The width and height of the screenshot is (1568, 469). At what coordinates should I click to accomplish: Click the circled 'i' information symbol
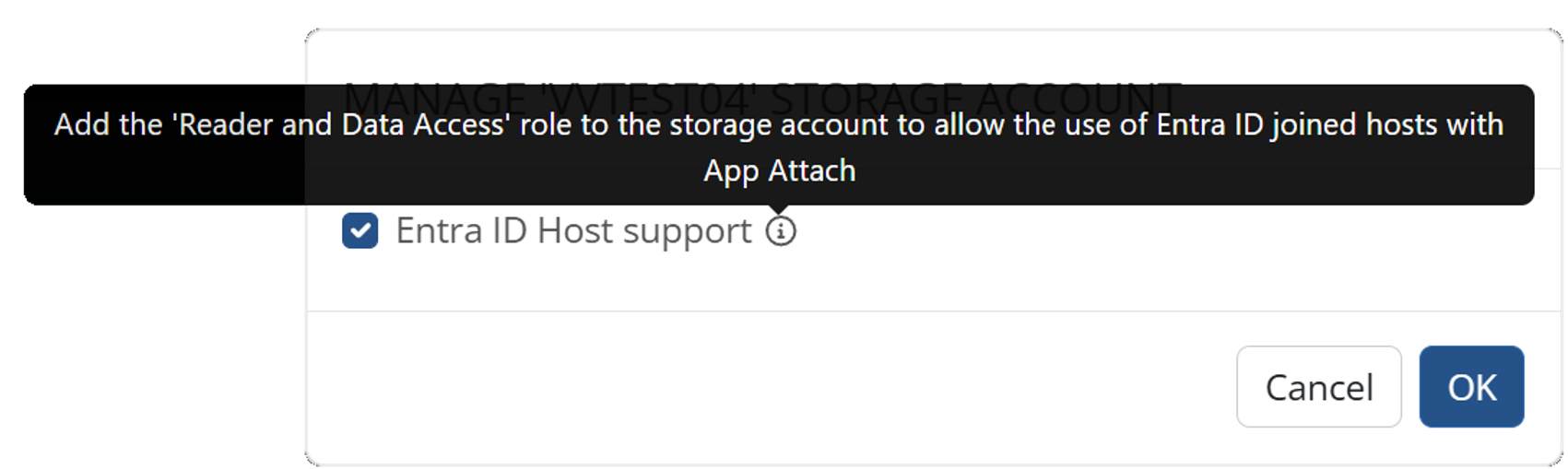[781, 230]
